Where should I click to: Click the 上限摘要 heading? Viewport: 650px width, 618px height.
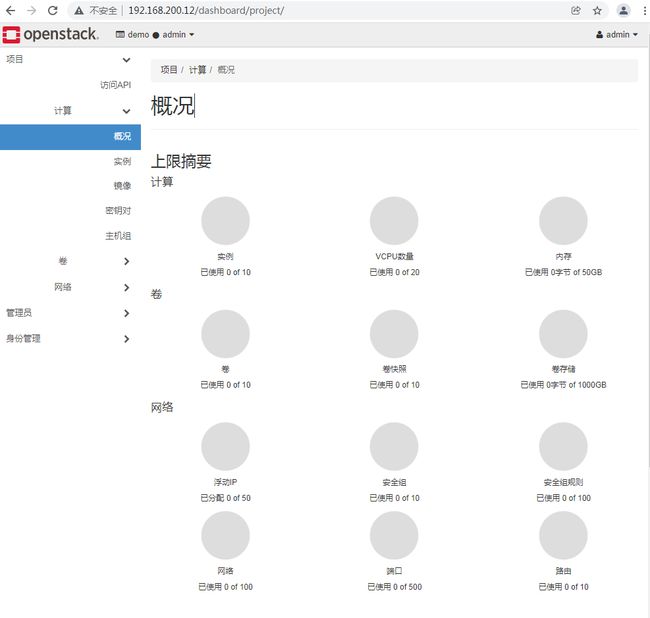point(181,161)
